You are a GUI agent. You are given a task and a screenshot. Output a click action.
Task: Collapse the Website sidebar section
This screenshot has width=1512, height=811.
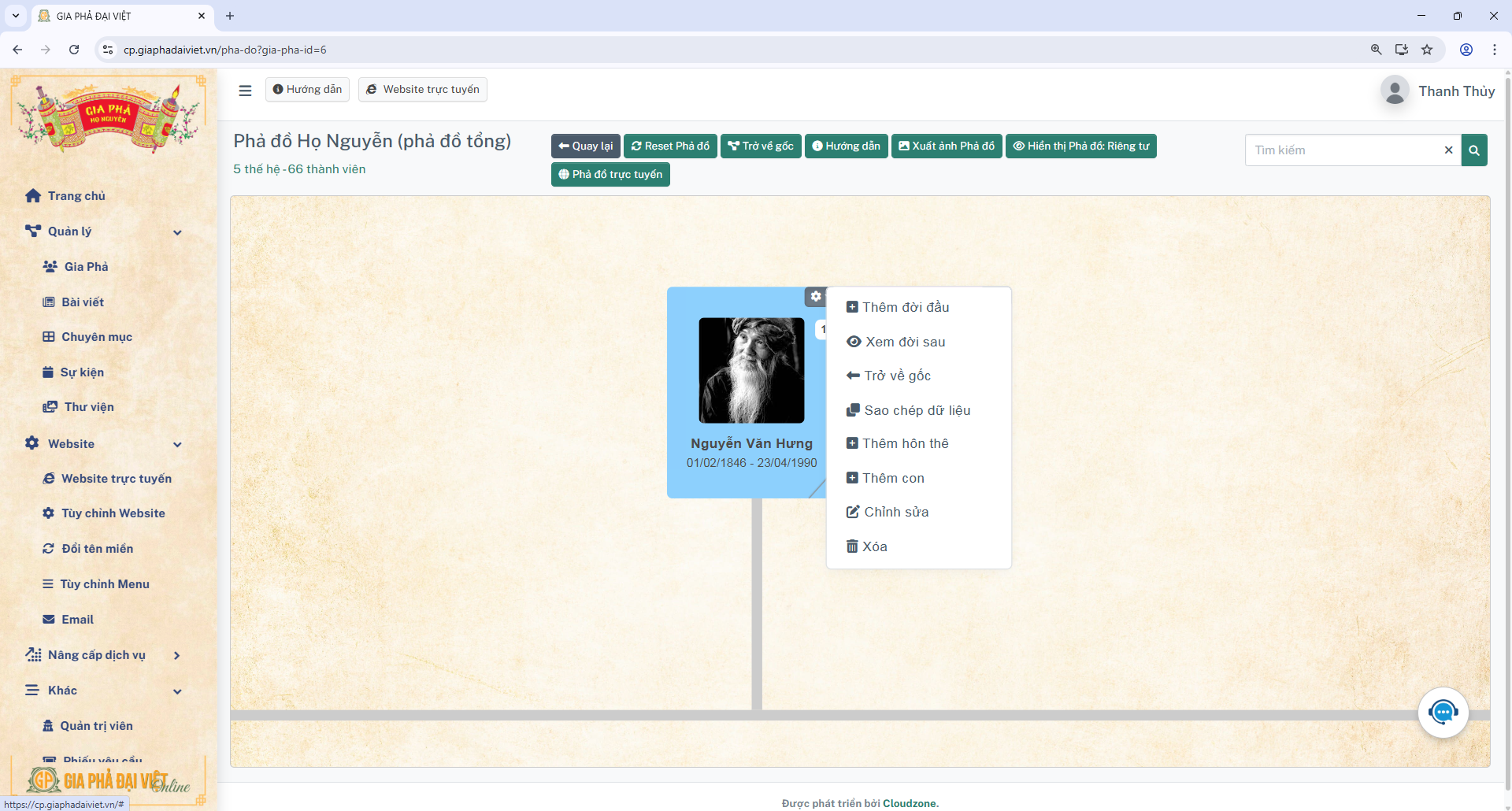(177, 445)
